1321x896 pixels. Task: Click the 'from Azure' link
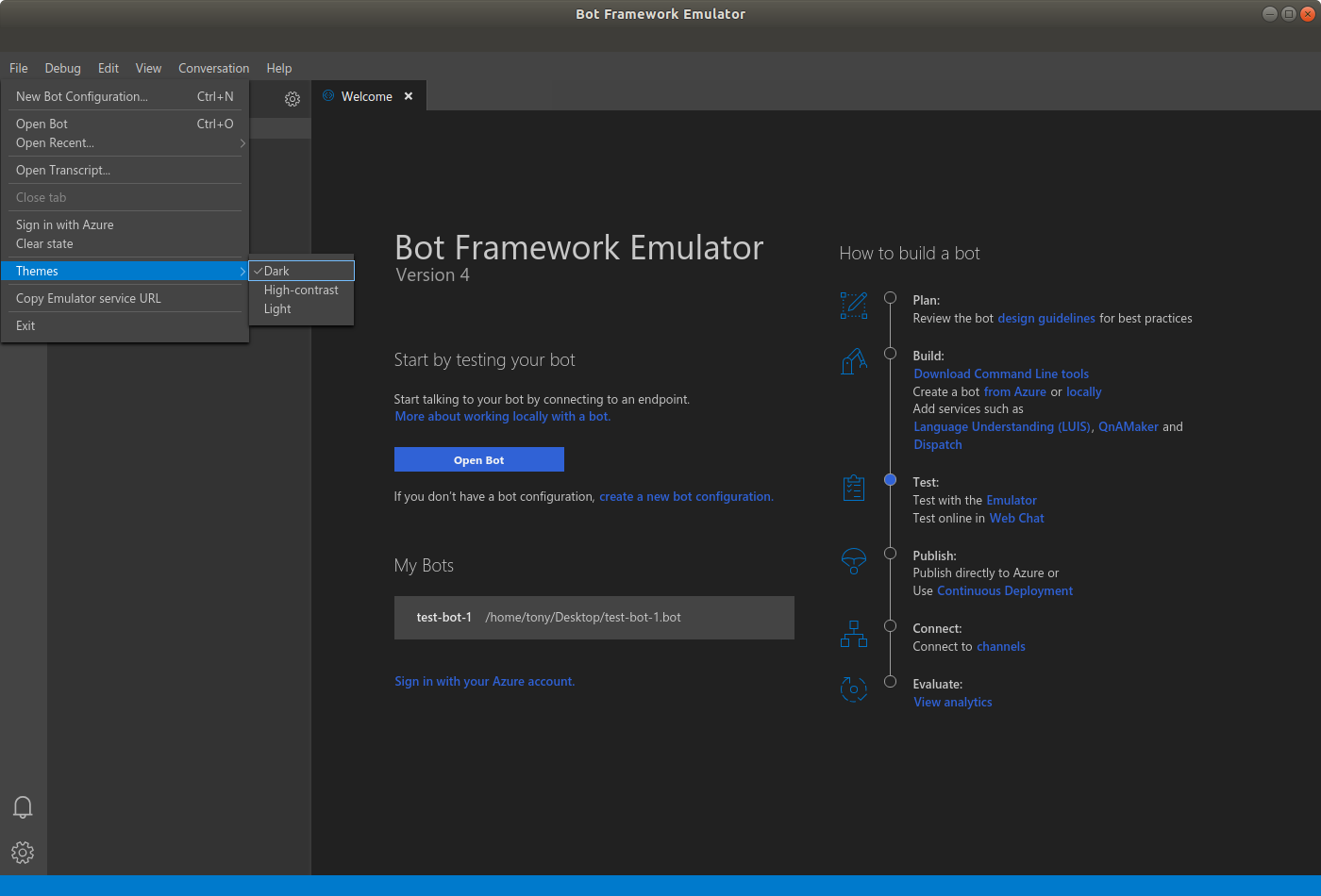[x=1015, y=391]
